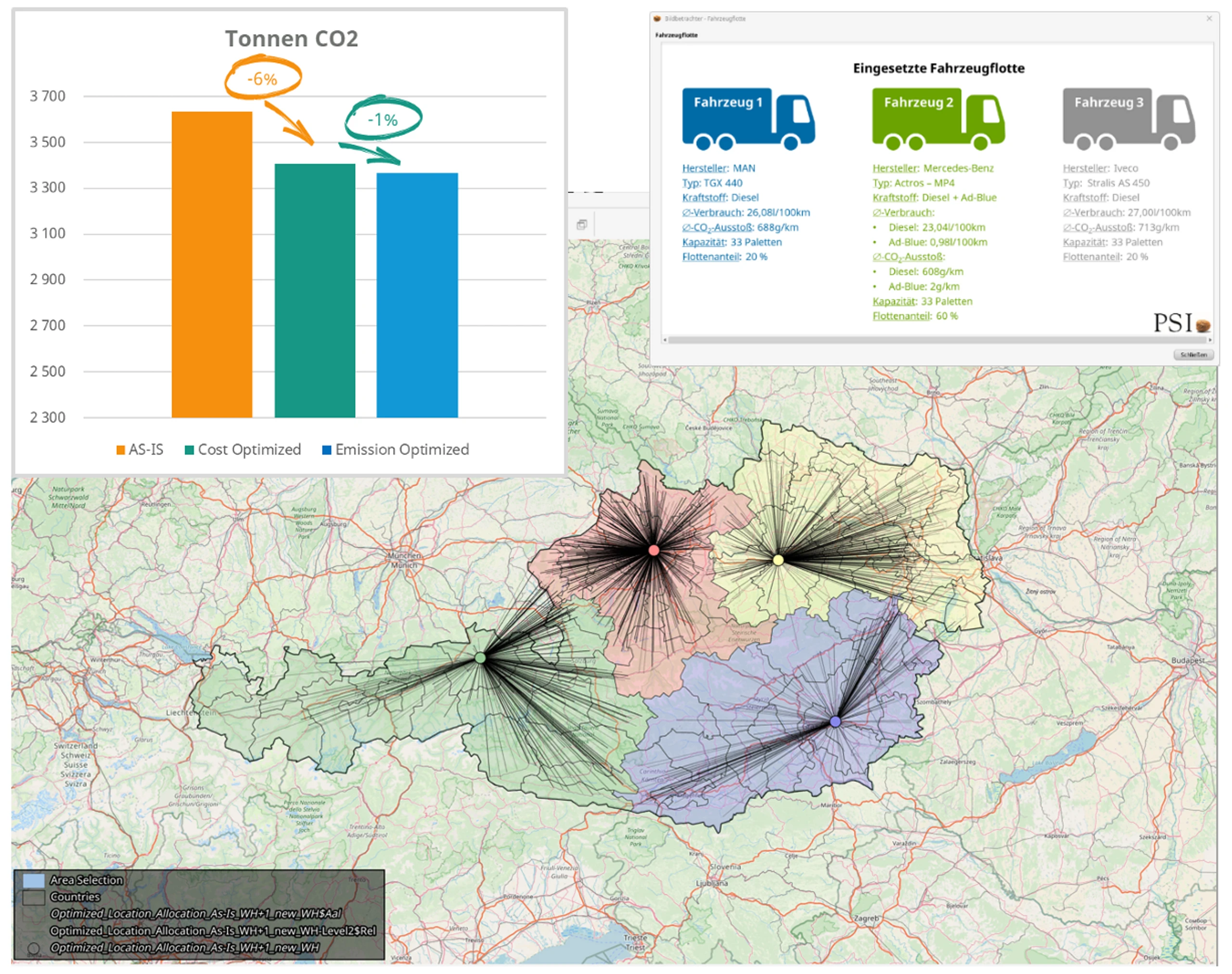Select the Fahrzeugflotte tab in the viewer
This screenshot has height=974, width=1232.
pos(677,35)
